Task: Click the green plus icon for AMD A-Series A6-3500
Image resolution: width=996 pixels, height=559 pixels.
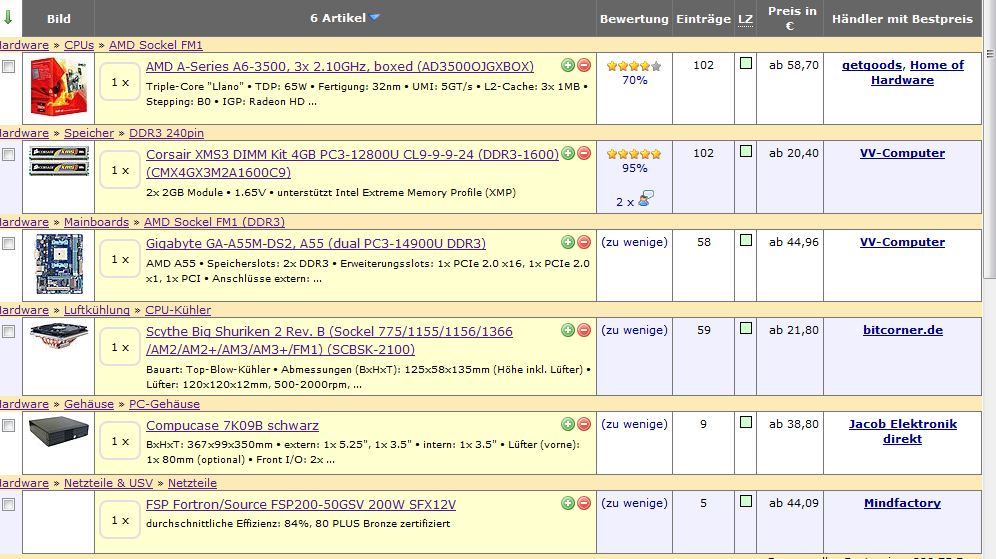Action: tap(568, 65)
